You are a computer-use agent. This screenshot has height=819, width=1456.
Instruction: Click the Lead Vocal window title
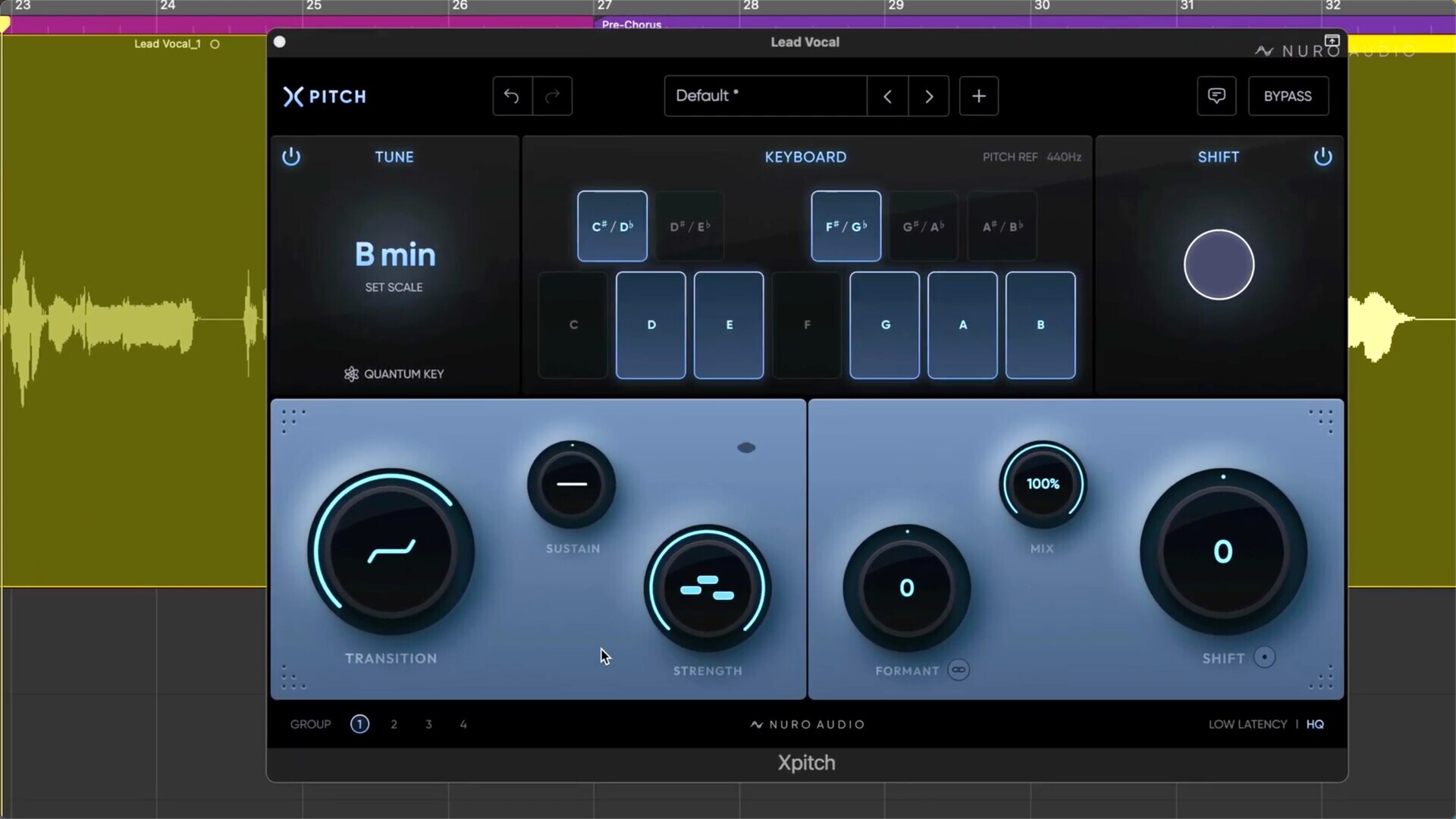[x=805, y=42]
